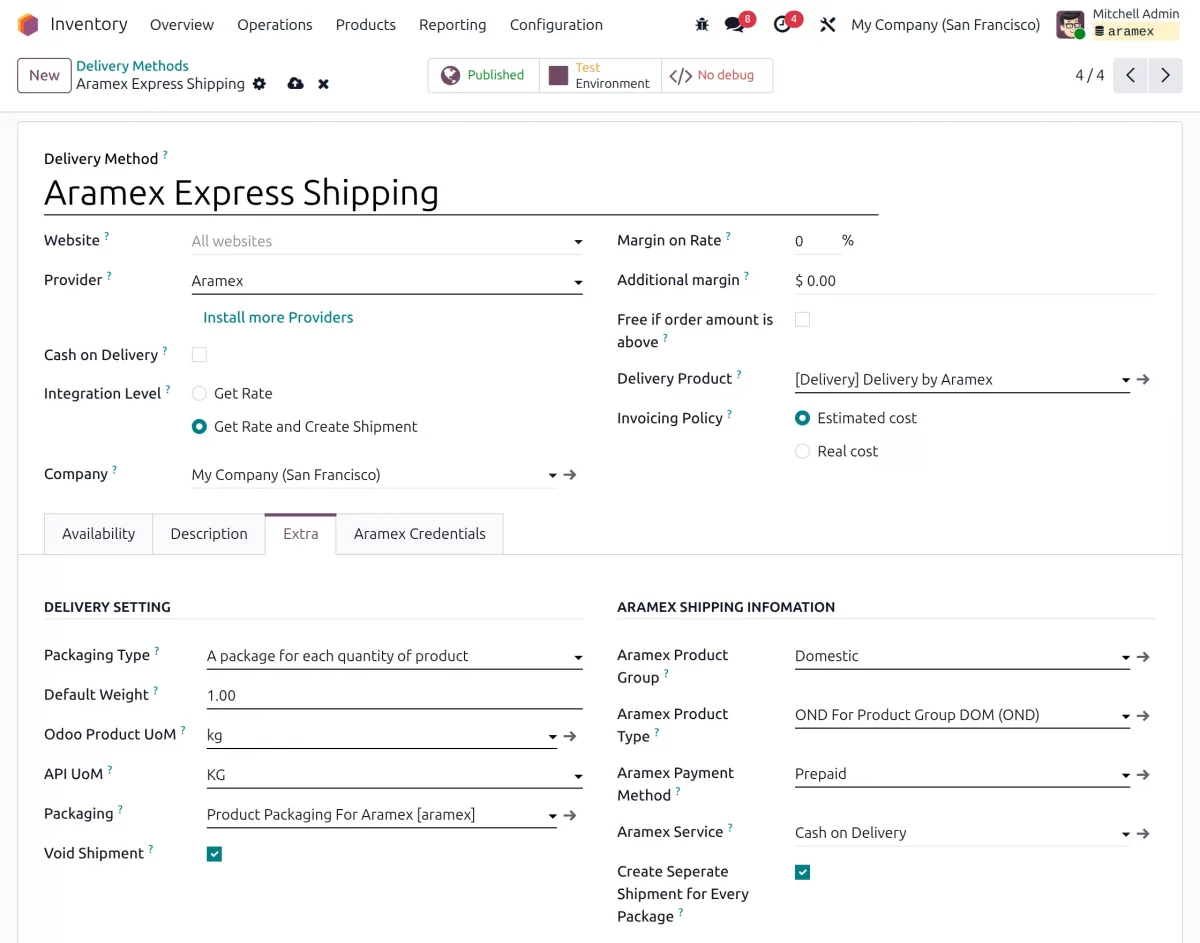Open the Aramex Product Type external link arrow
Screen dimensions: 1200x943
pyautogui.click(x=1144, y=716)
